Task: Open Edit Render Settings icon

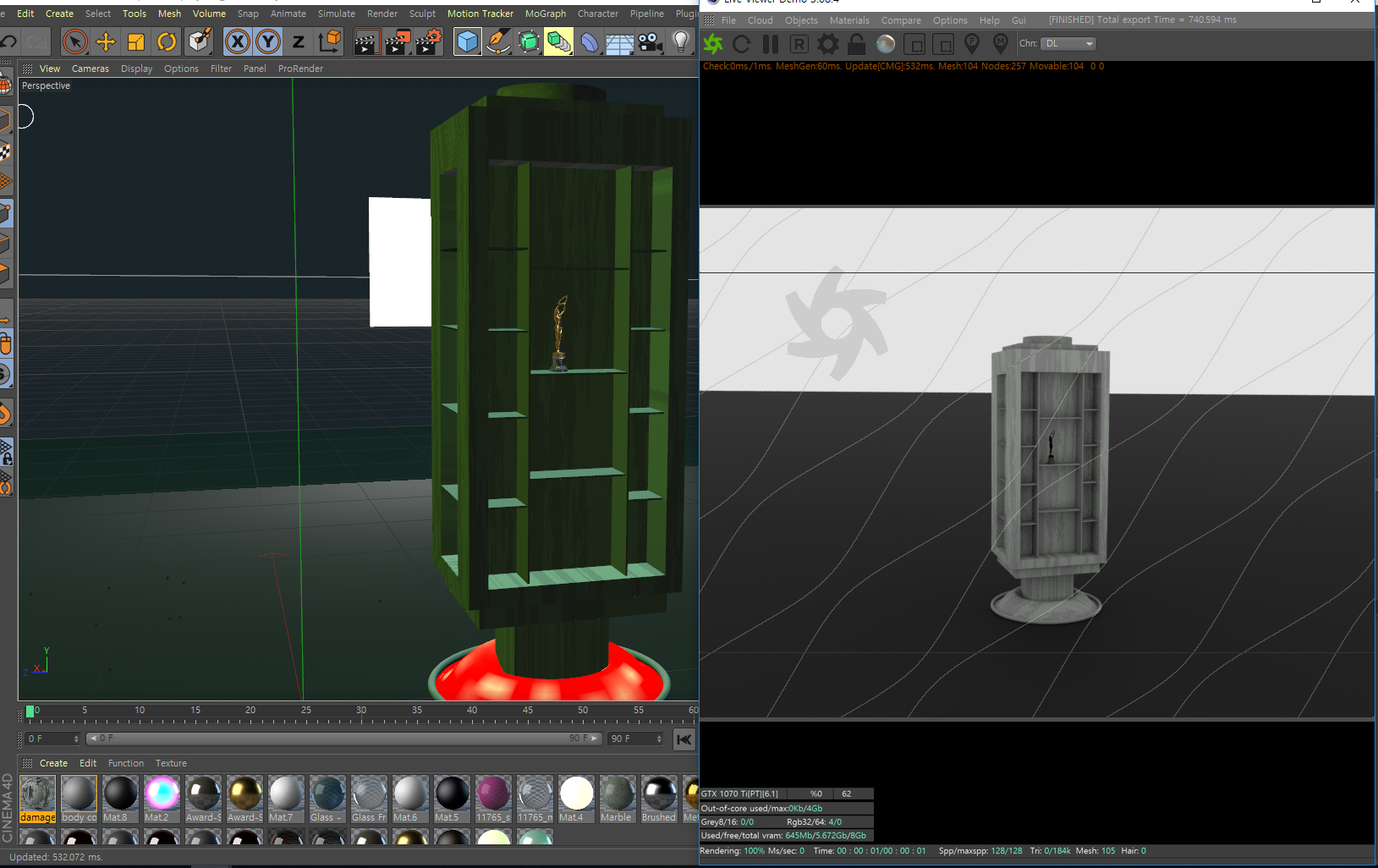Action: [429, 41]
